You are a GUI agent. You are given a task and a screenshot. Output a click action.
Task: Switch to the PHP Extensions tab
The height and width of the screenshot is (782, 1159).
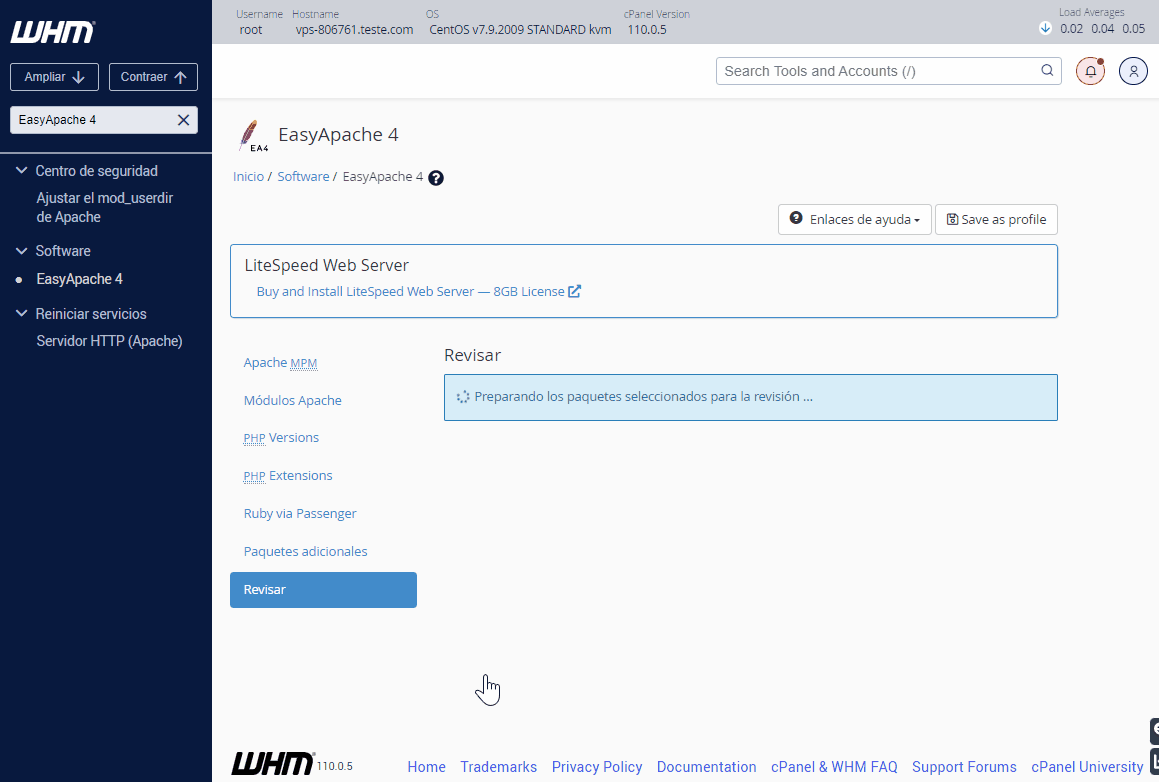(x=288, y=476)
